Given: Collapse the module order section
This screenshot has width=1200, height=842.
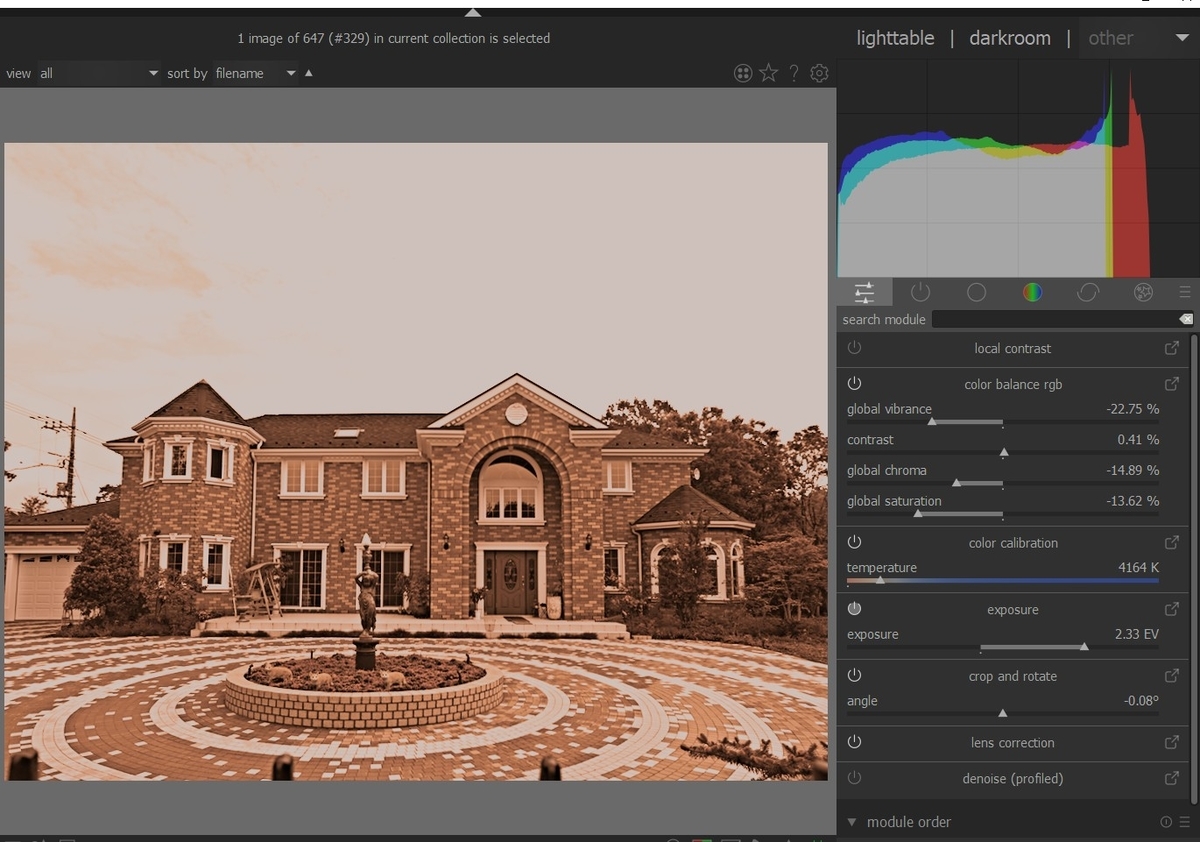Looking at the screenshot, I should click(852, 822).
